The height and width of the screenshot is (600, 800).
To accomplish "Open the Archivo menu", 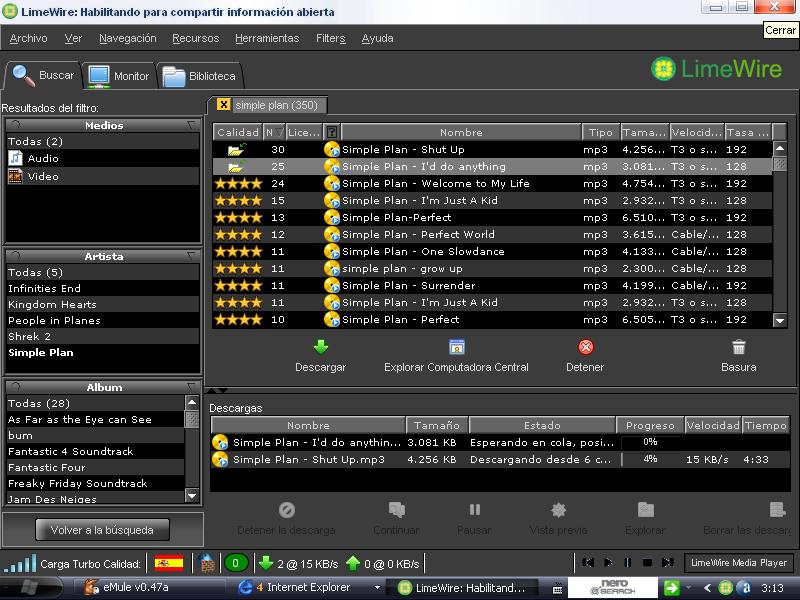I will (x=29, y=38).
